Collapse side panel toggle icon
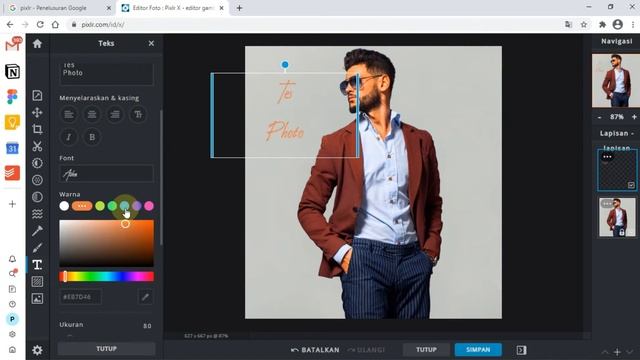The width and height of the screenshot is (640, 360). coord(521,350)
